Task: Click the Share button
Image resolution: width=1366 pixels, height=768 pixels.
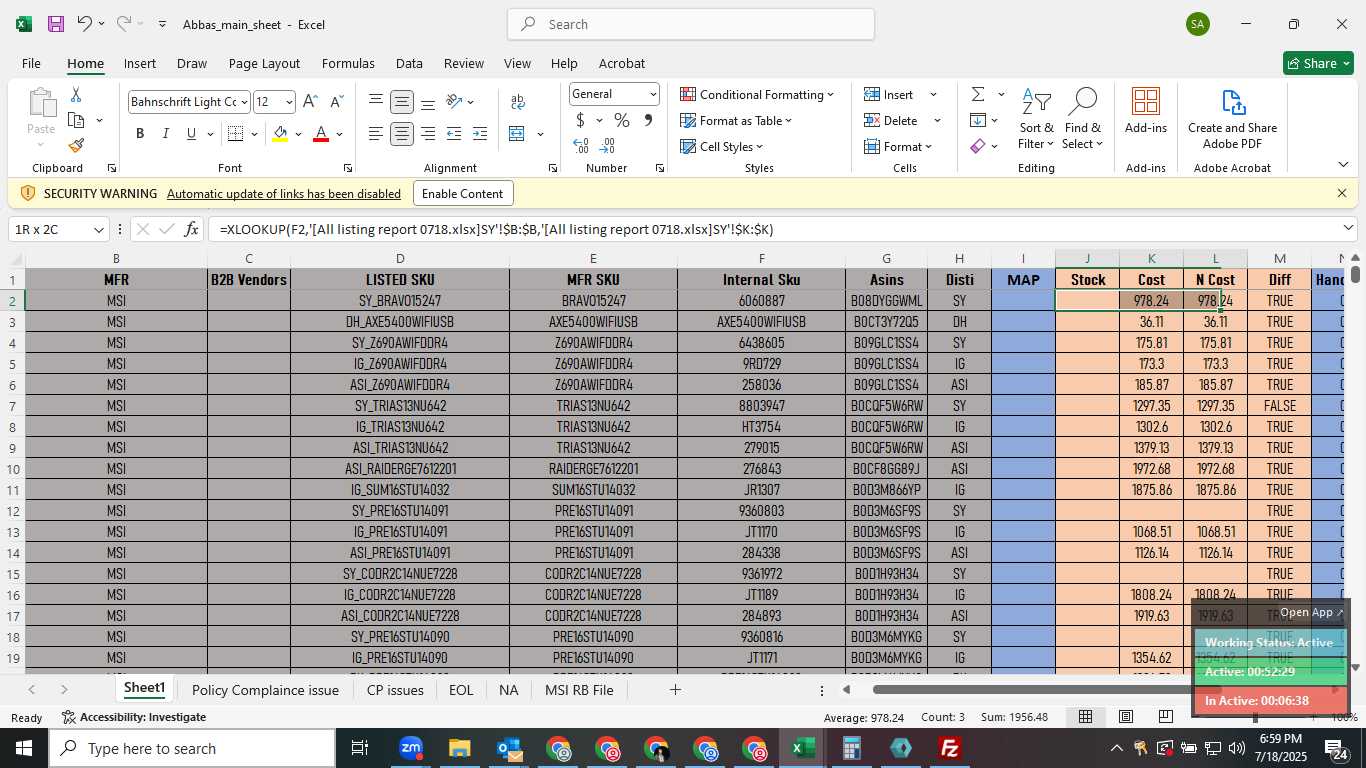Action: (1318, 63)
